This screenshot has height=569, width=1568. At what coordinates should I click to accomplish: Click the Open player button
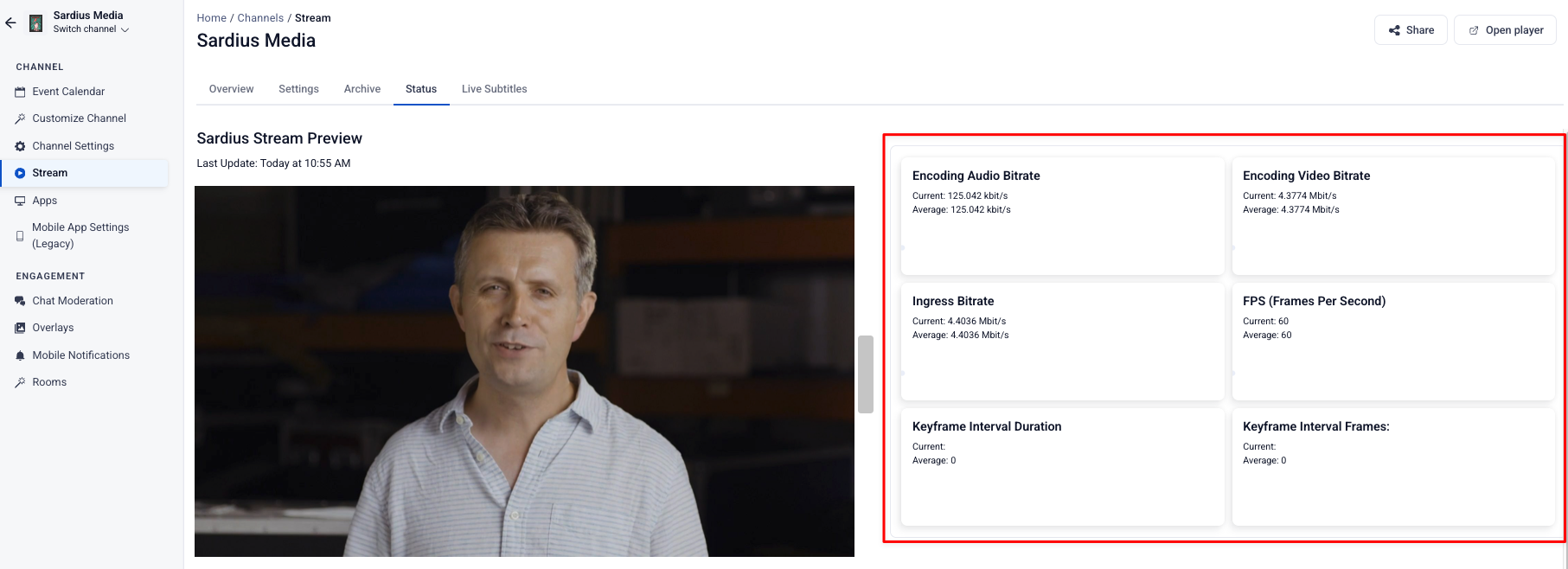[x=1505, y=30]
